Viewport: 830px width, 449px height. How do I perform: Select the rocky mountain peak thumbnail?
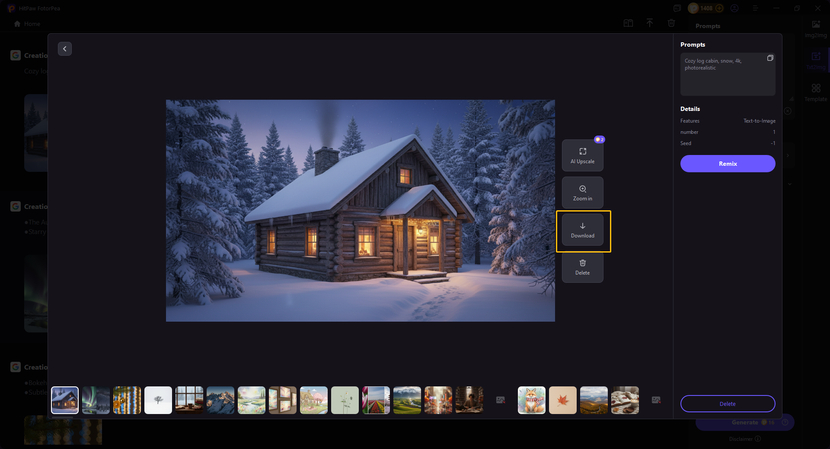click(220, 400)
